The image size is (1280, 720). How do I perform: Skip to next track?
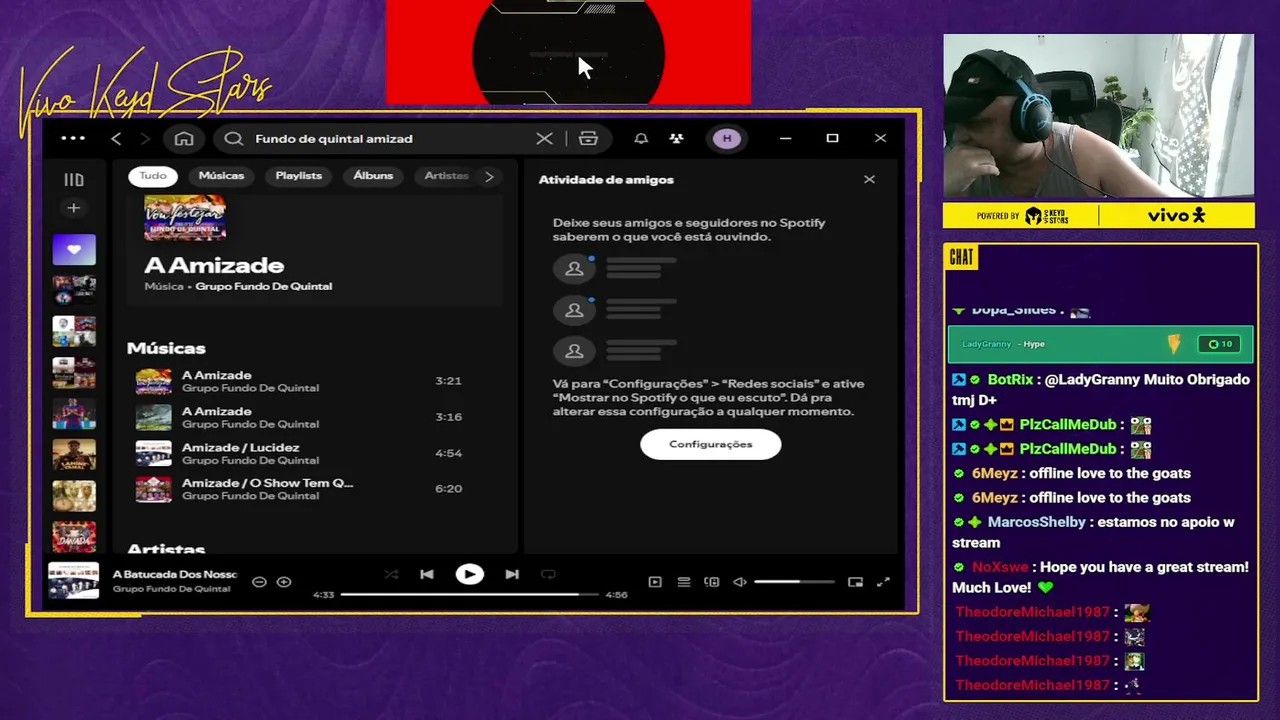[x=512, y=575]
